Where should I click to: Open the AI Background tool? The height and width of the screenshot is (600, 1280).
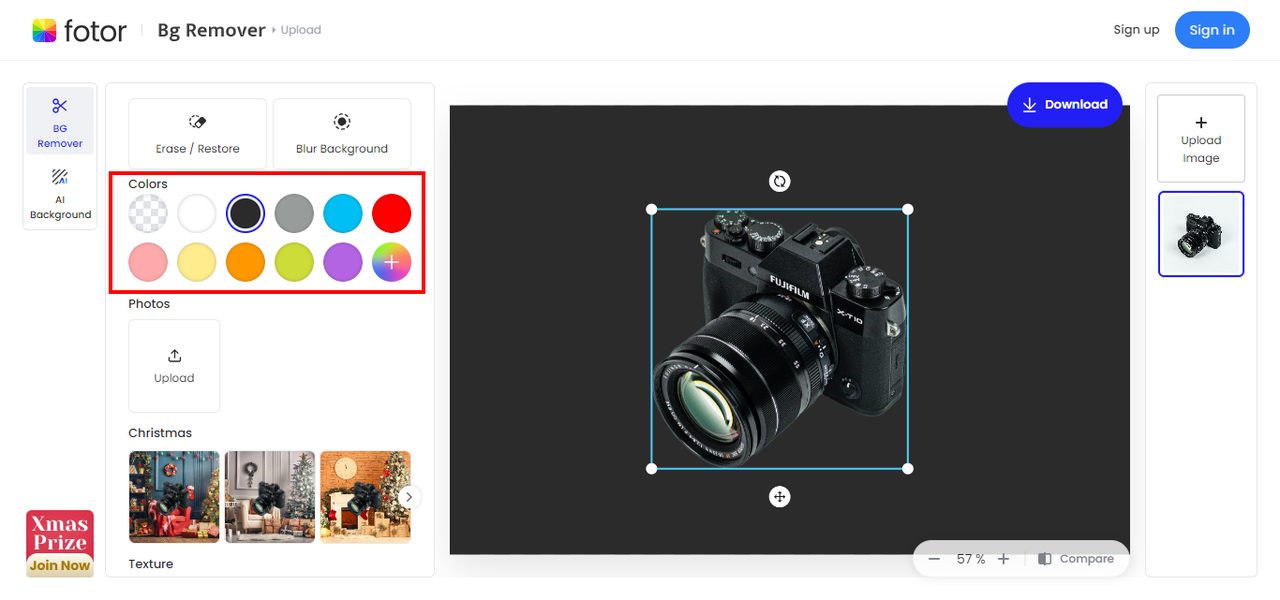(60, 194)
